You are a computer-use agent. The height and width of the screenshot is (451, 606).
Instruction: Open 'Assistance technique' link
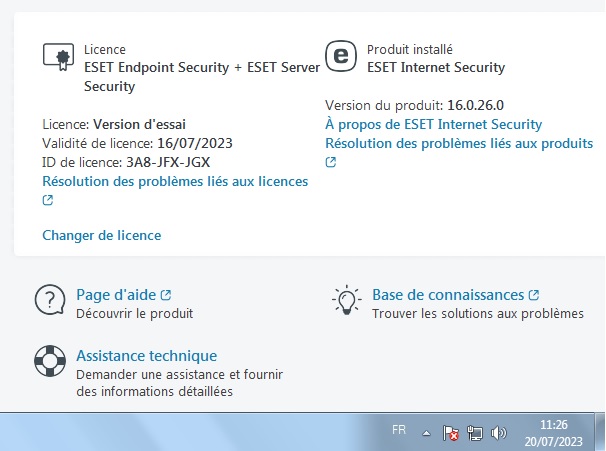[146, 356]
